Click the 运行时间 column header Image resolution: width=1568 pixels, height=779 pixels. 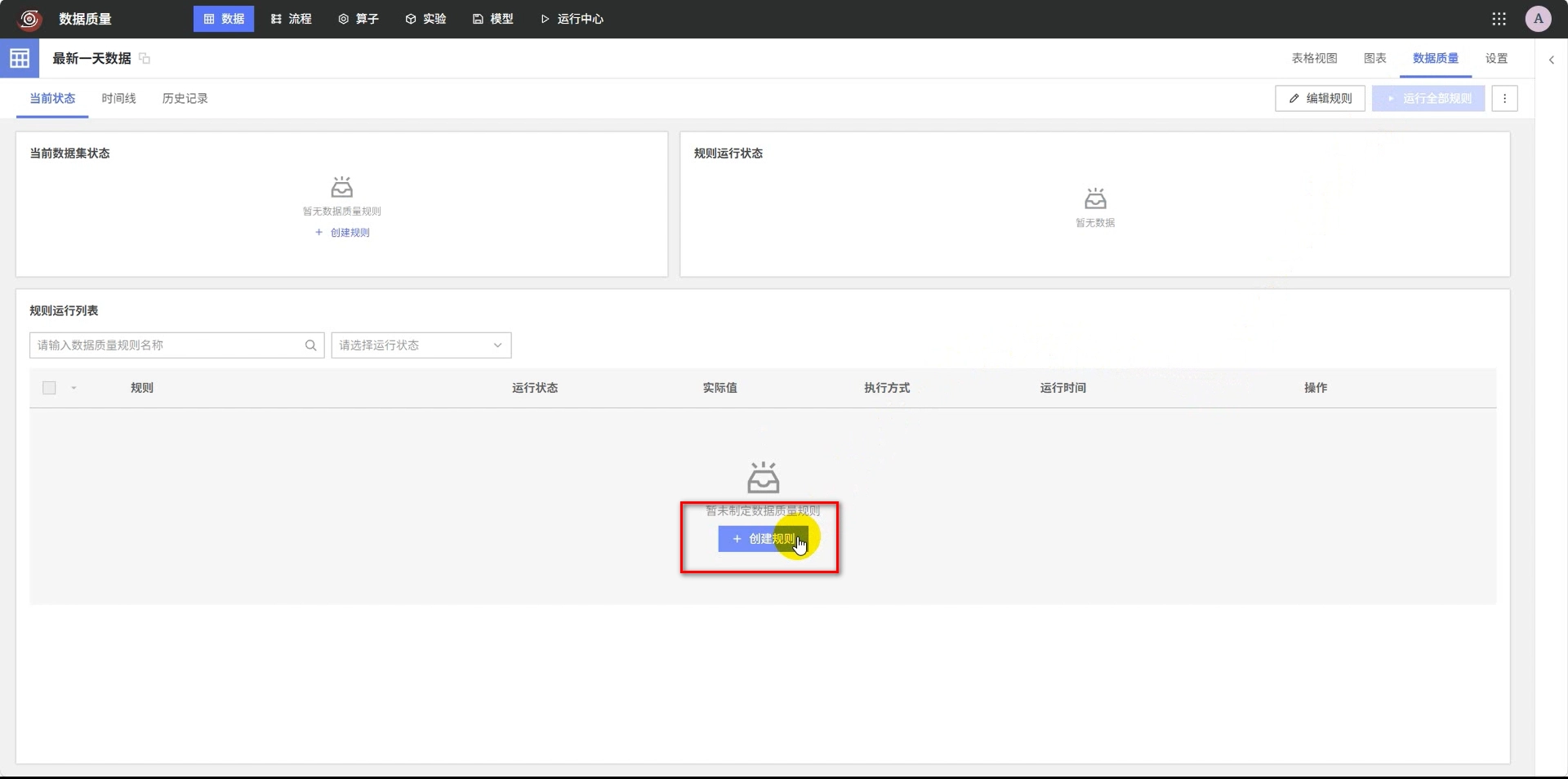tap(1063, 388)
